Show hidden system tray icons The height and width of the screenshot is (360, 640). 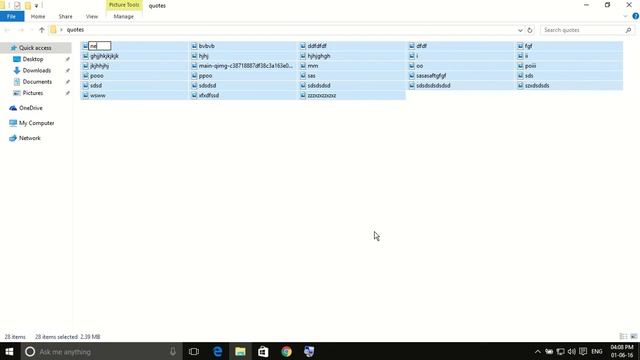point(538,351)
